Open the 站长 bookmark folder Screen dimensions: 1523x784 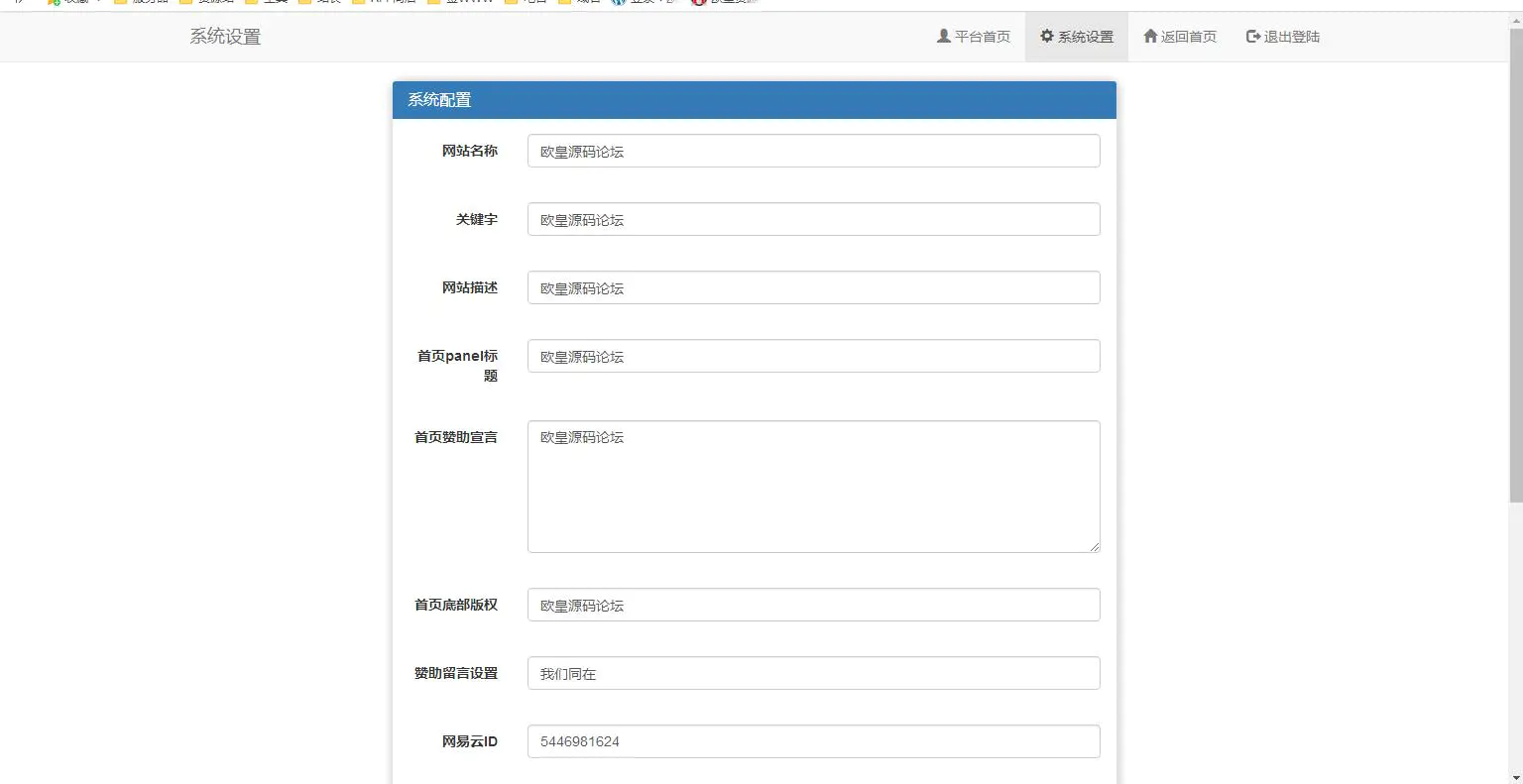325,3
